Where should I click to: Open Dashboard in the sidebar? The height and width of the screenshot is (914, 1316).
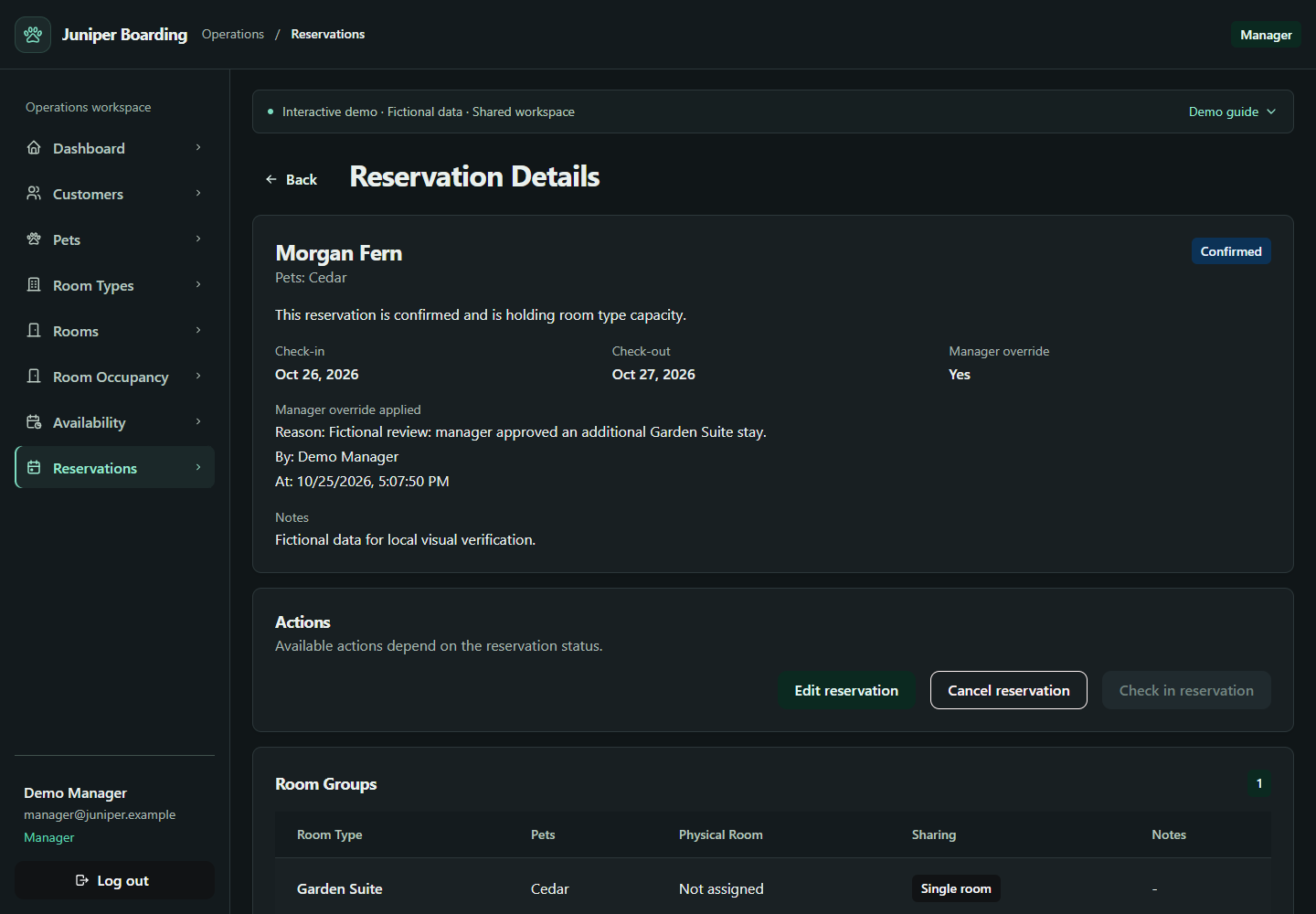(x=115, y=147)
